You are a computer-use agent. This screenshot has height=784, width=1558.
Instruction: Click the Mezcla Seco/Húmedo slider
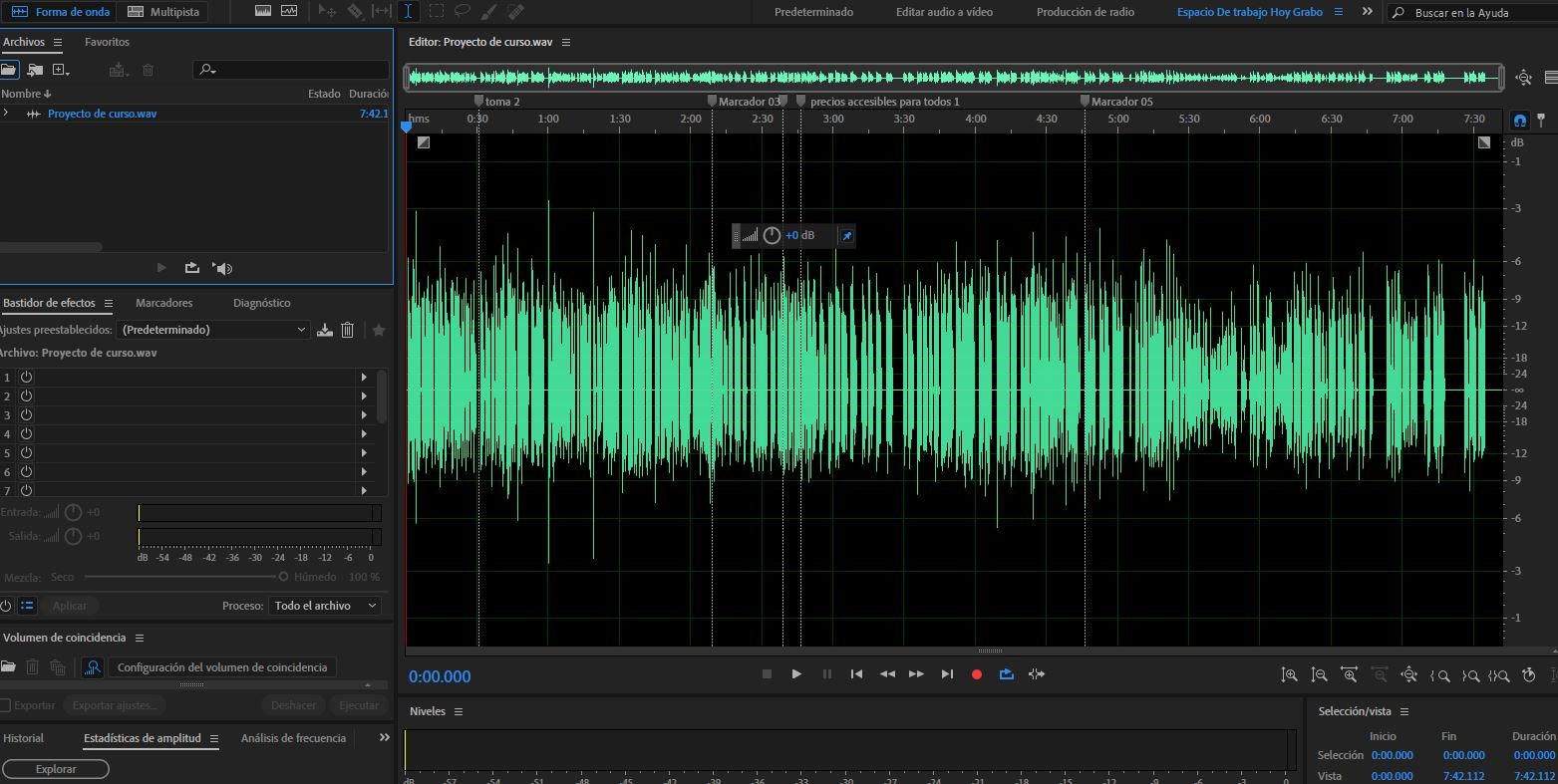184,577
